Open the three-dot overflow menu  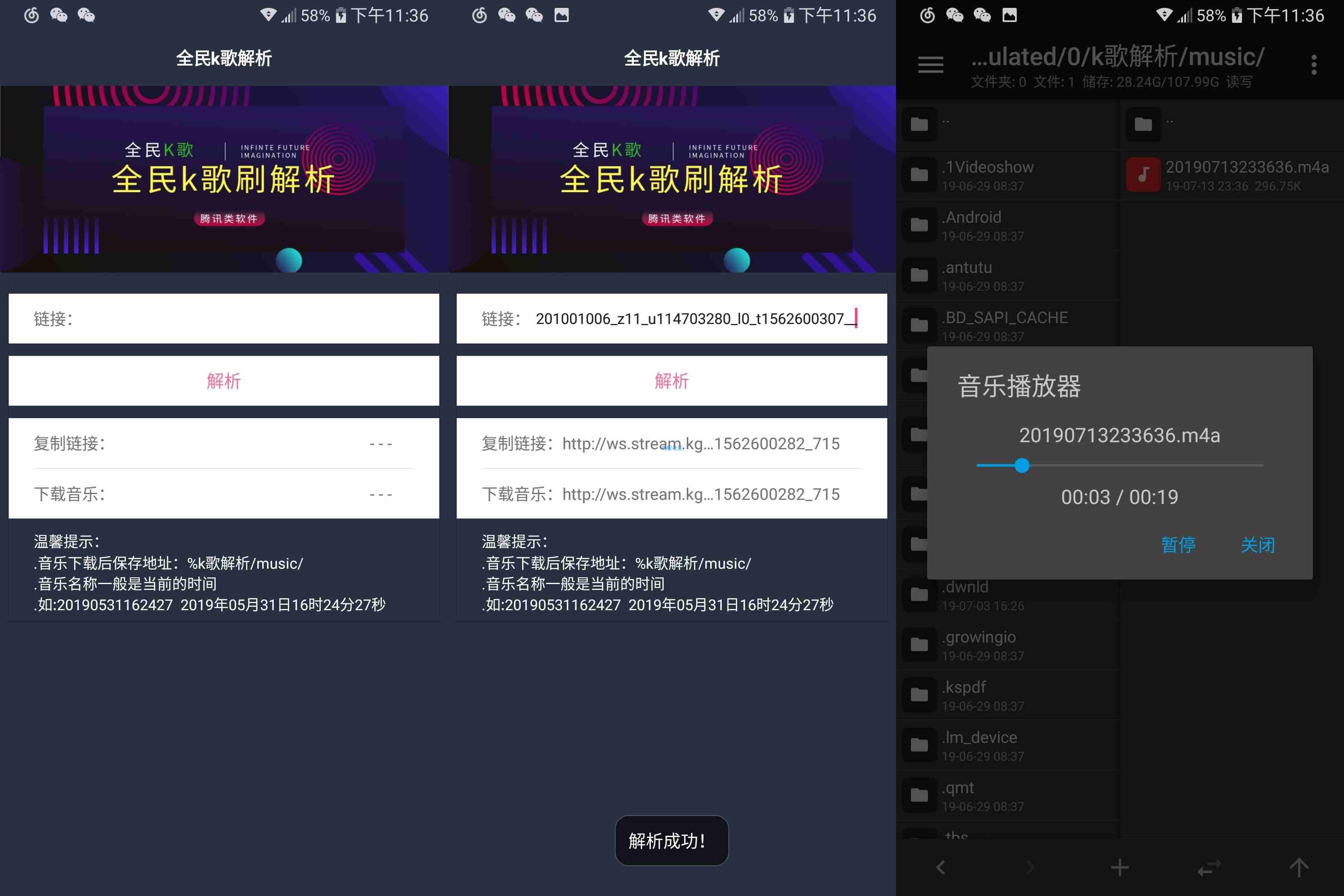[x=1314, y=65]
